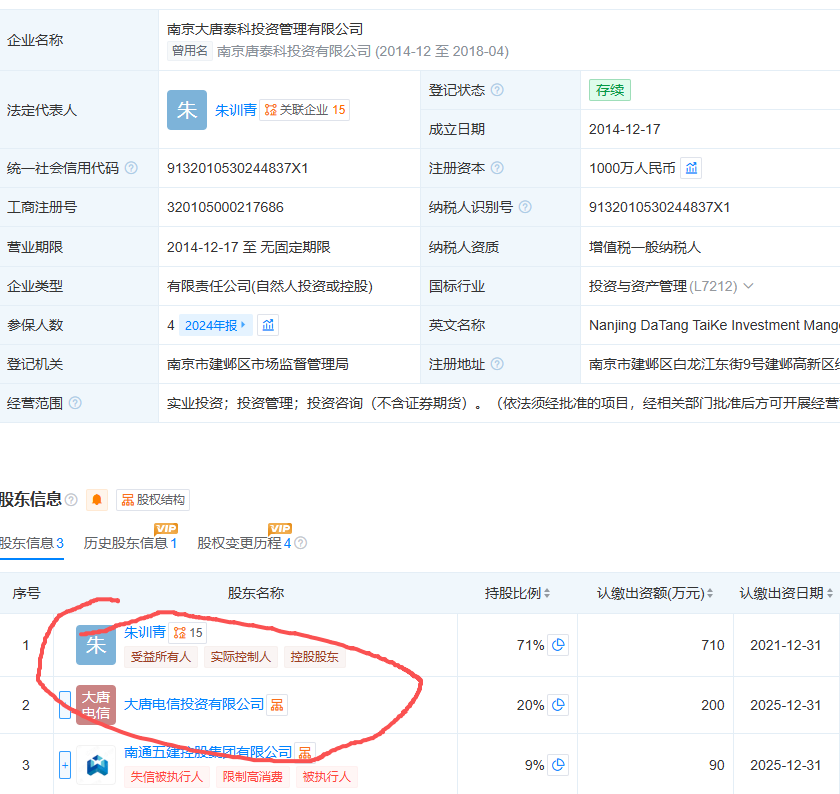Select registration number 320105000217686

(225, 207)
